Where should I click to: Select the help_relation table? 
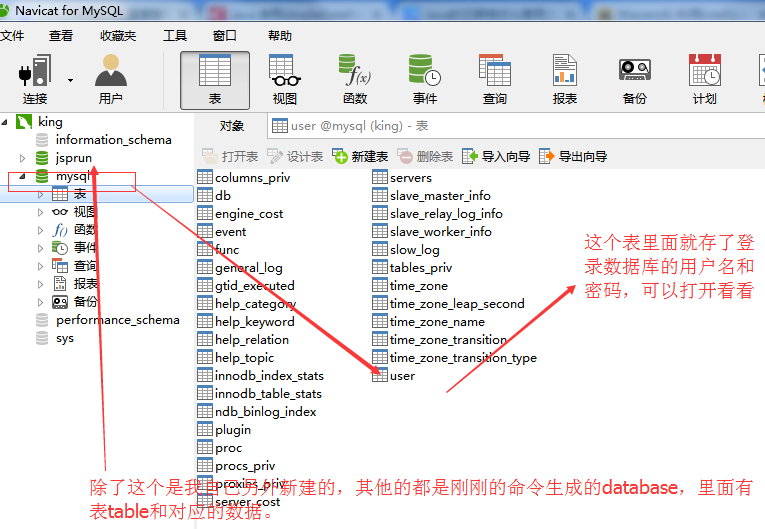[x=243, y=340]
